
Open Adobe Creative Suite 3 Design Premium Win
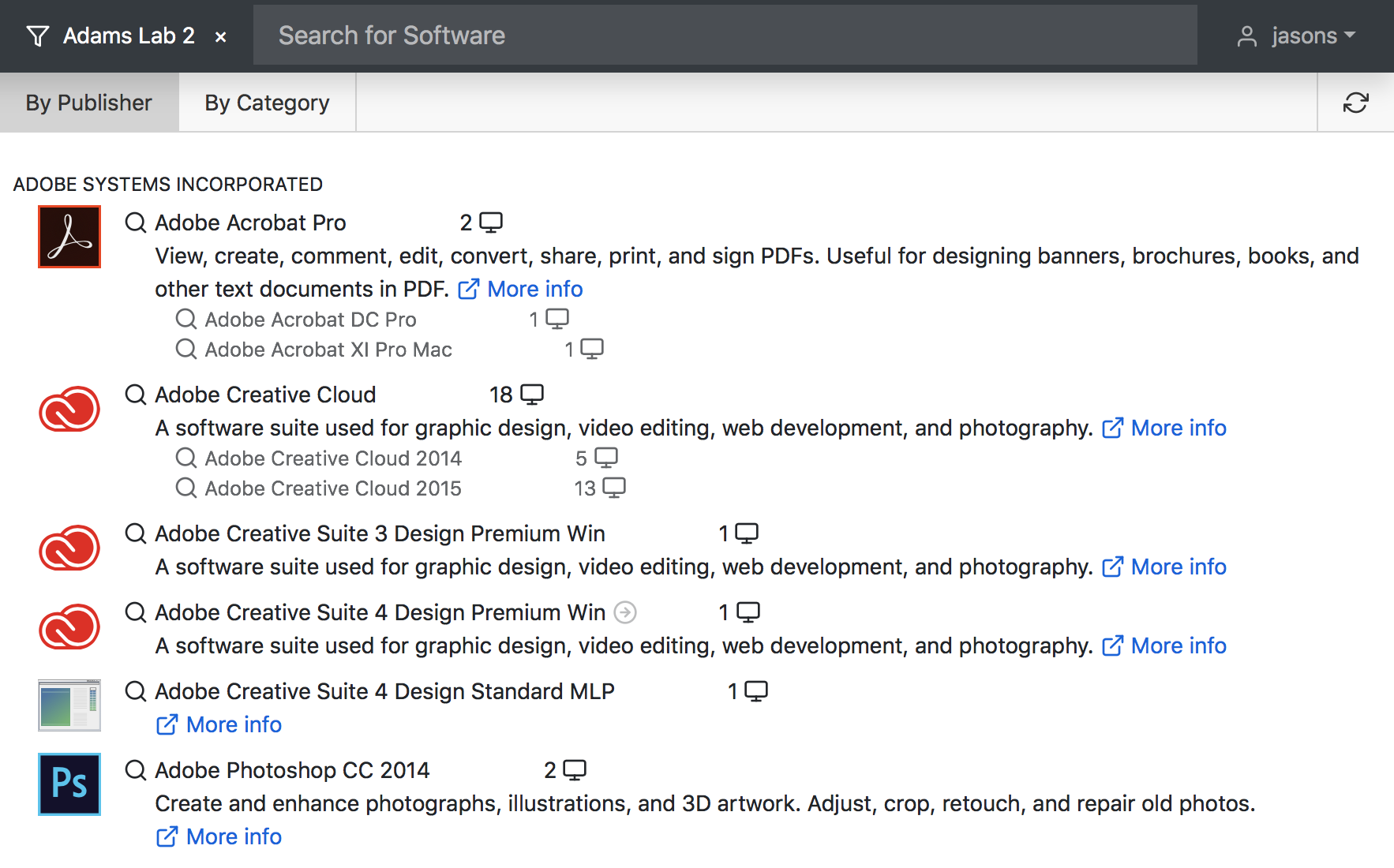[x=380, y=533]
